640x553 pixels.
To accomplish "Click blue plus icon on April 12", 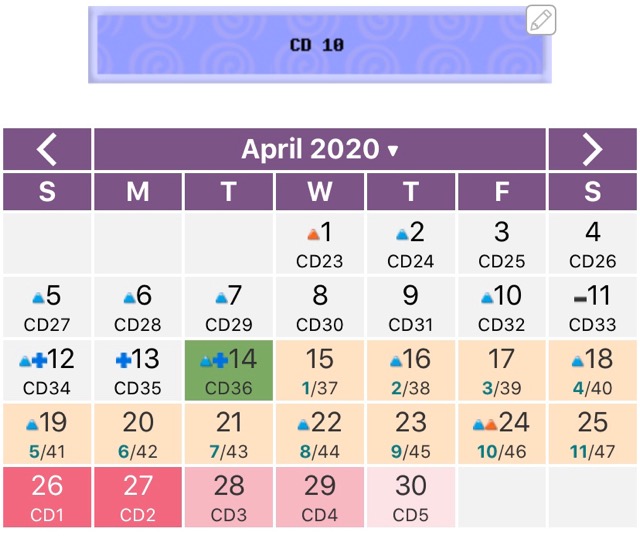I will (39, 361).
